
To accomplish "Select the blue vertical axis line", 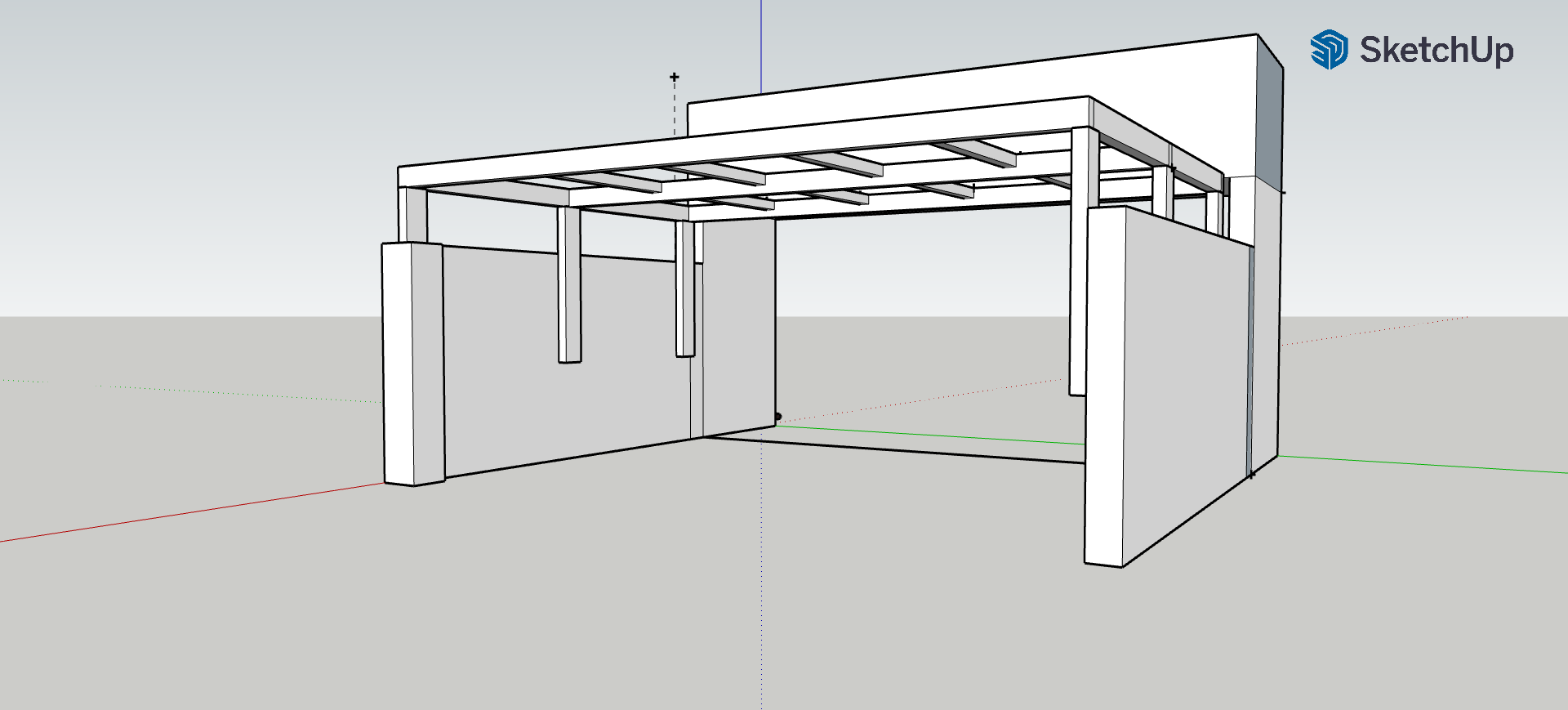I will click(761, 45).
